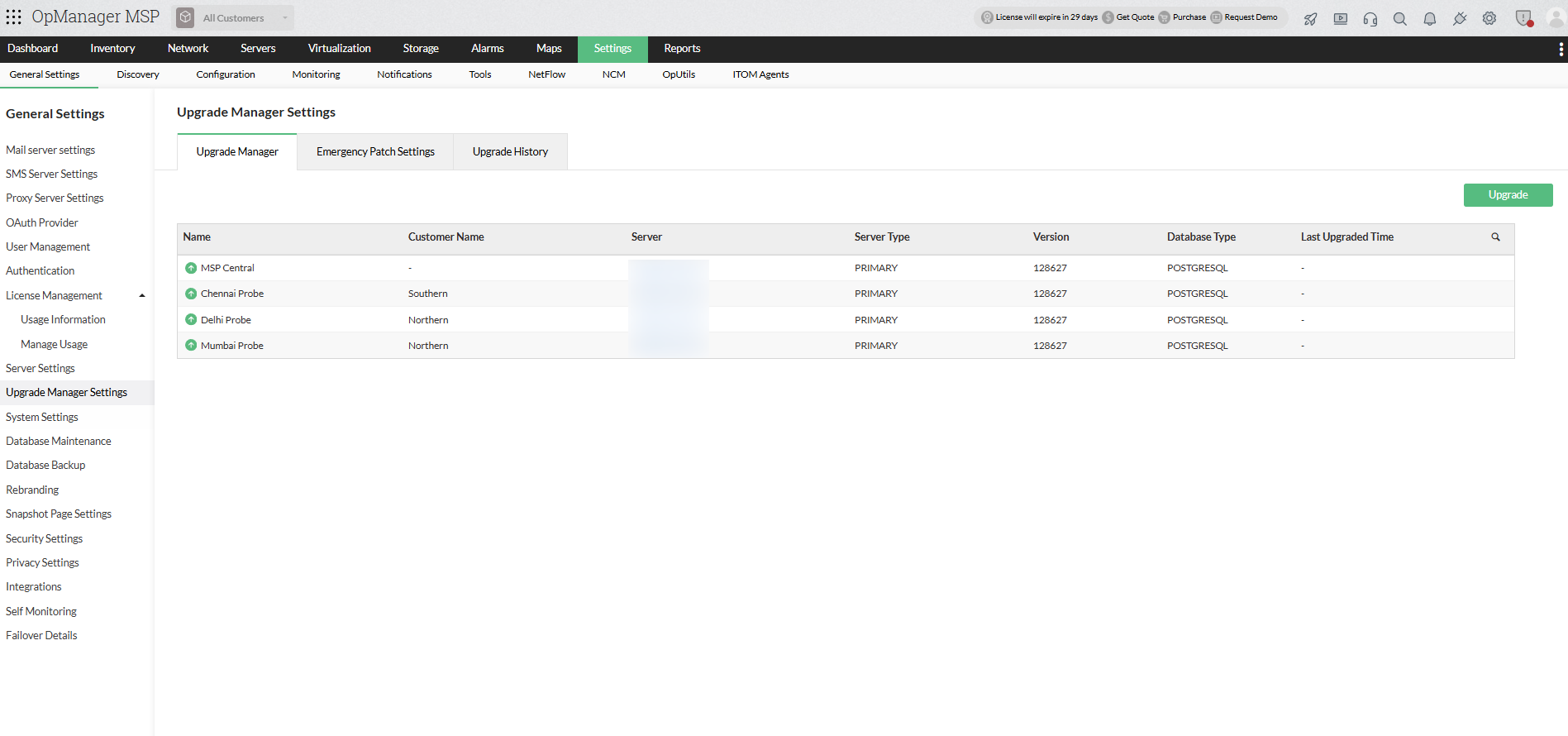Open the Discovery settings tab
The width and height of the screenshot is (1568, 736).
pos(138,74)
